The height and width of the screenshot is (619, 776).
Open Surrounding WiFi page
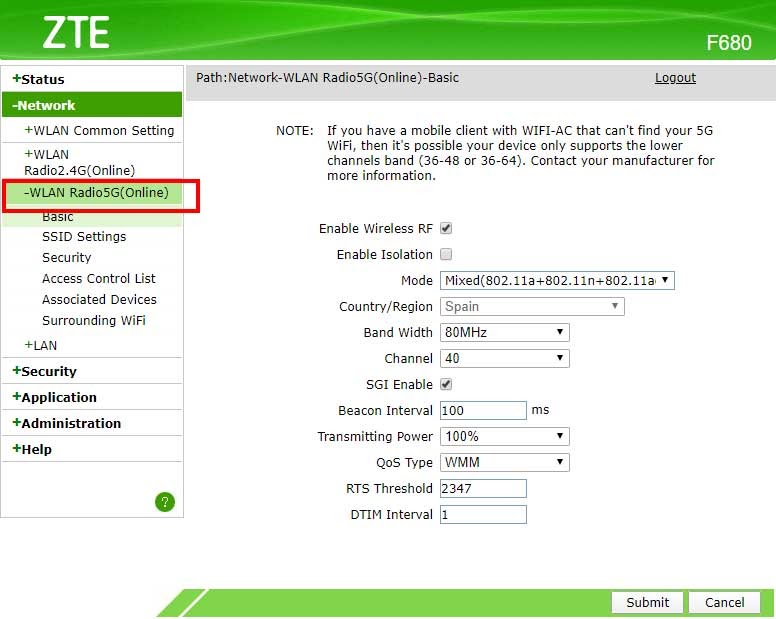(x=94, y=321)
